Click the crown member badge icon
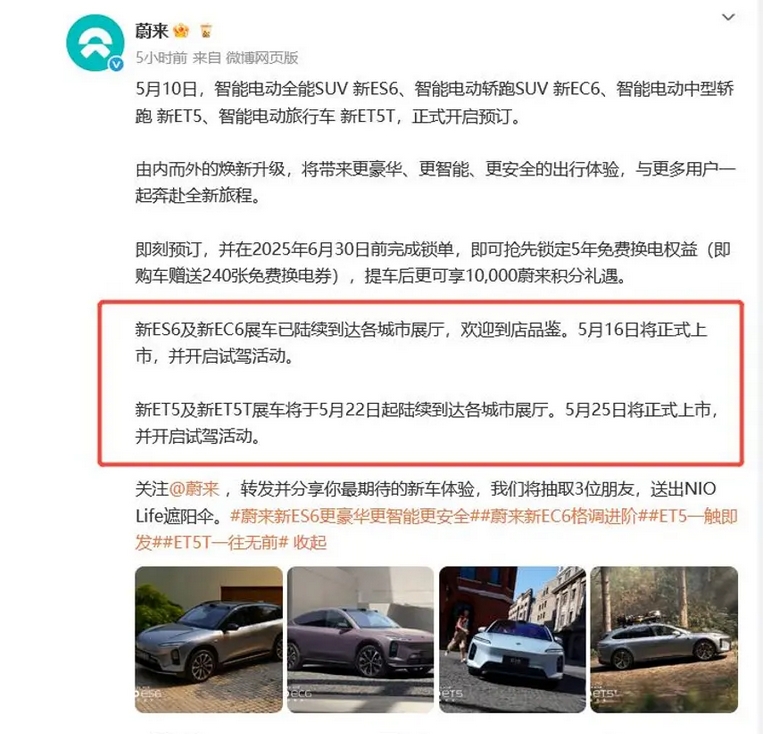This screenshot has height=734, width=764. click(x=181, y=31)
